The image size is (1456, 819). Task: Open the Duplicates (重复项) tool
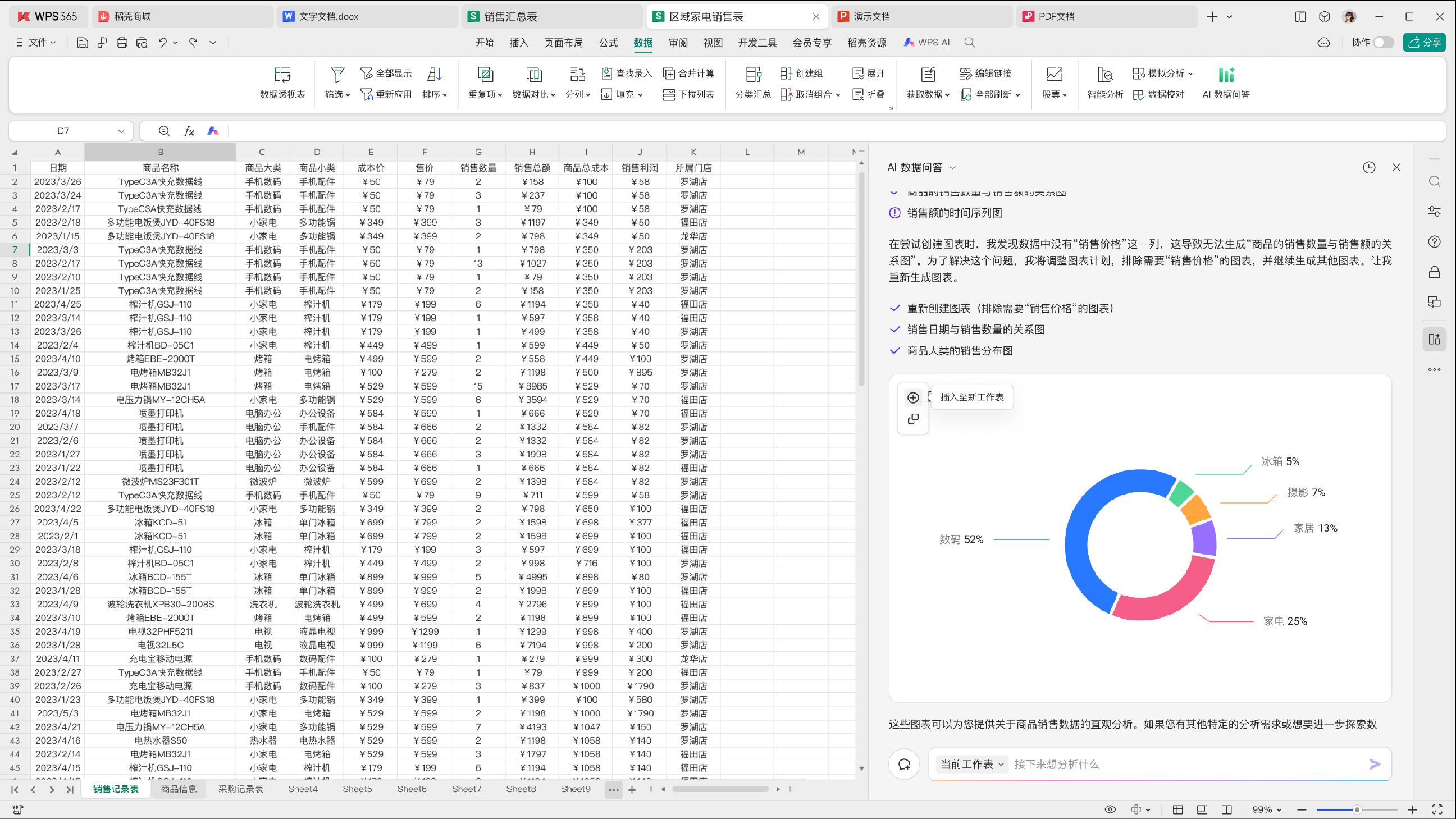(485, 83)
